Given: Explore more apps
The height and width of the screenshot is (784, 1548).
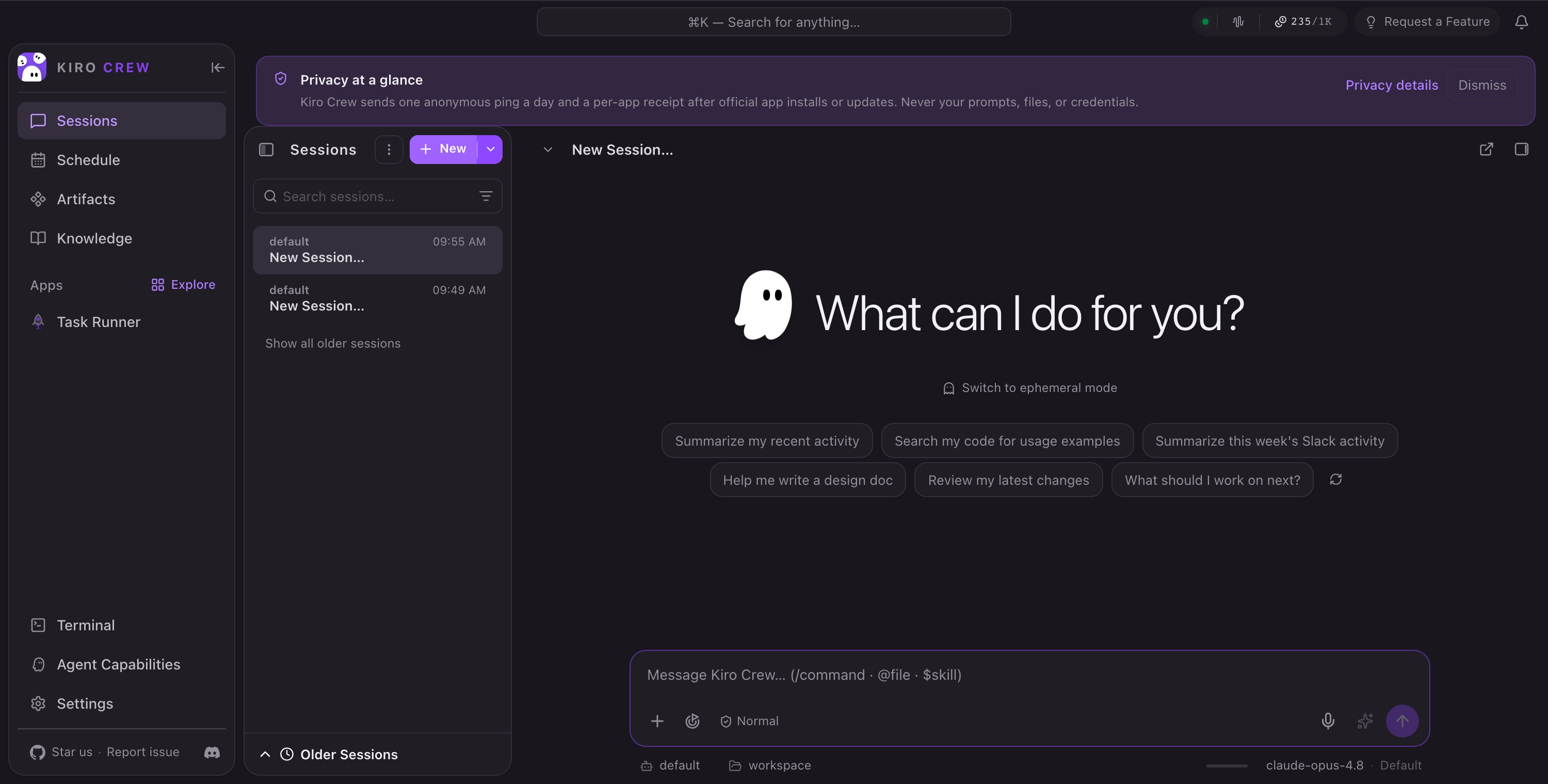Looking at the screenshot, I should click(183, 284).
